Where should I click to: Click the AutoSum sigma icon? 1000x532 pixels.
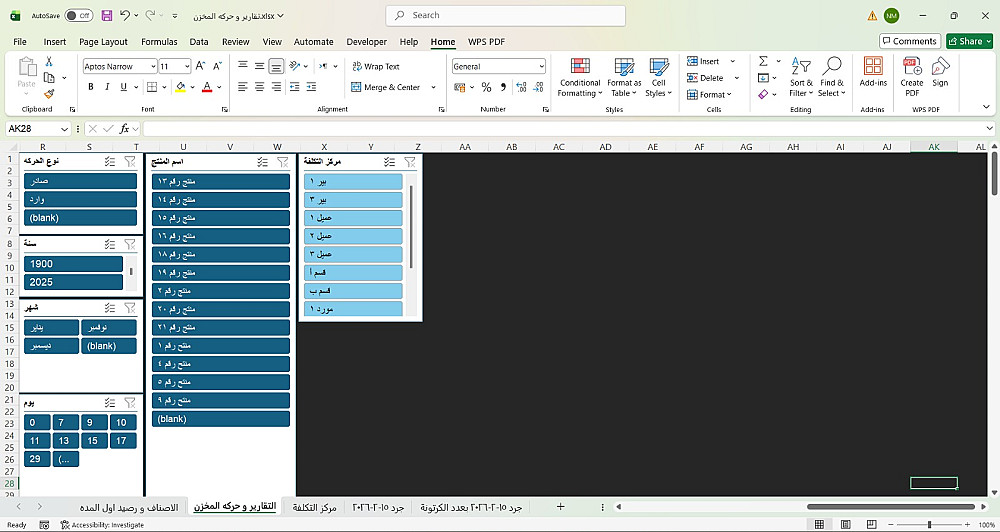(x=763, y=62)
